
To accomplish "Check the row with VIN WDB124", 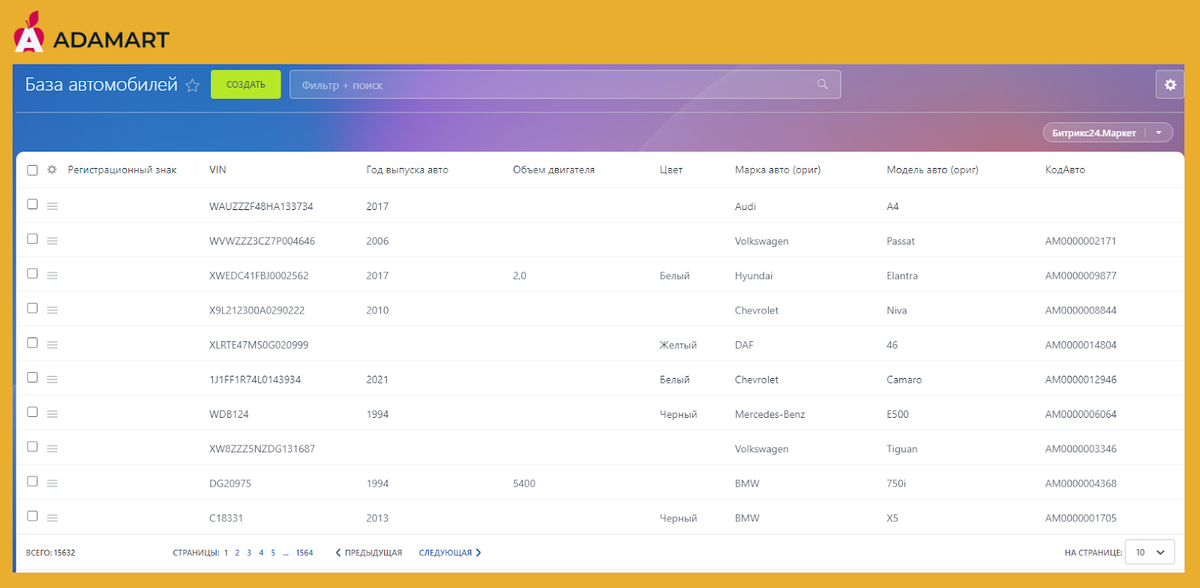I will (32, 412).
